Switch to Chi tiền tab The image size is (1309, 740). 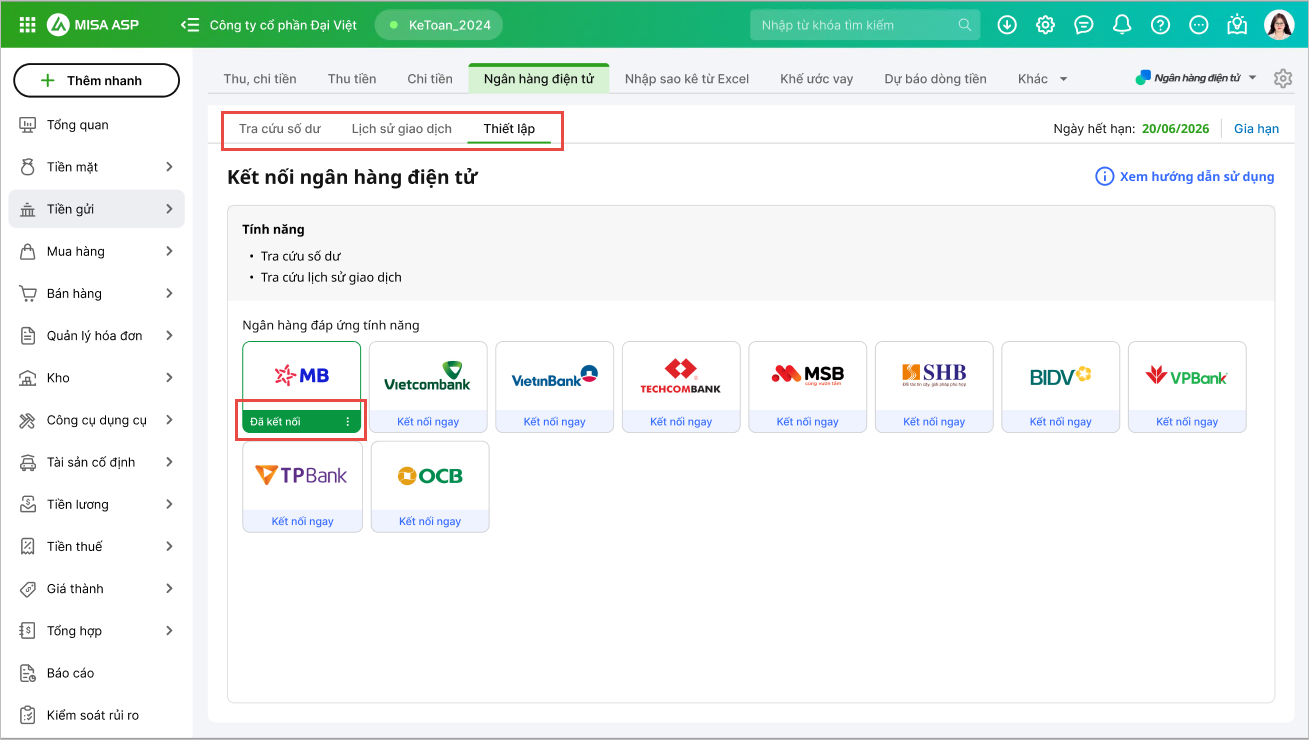point(430,79)
